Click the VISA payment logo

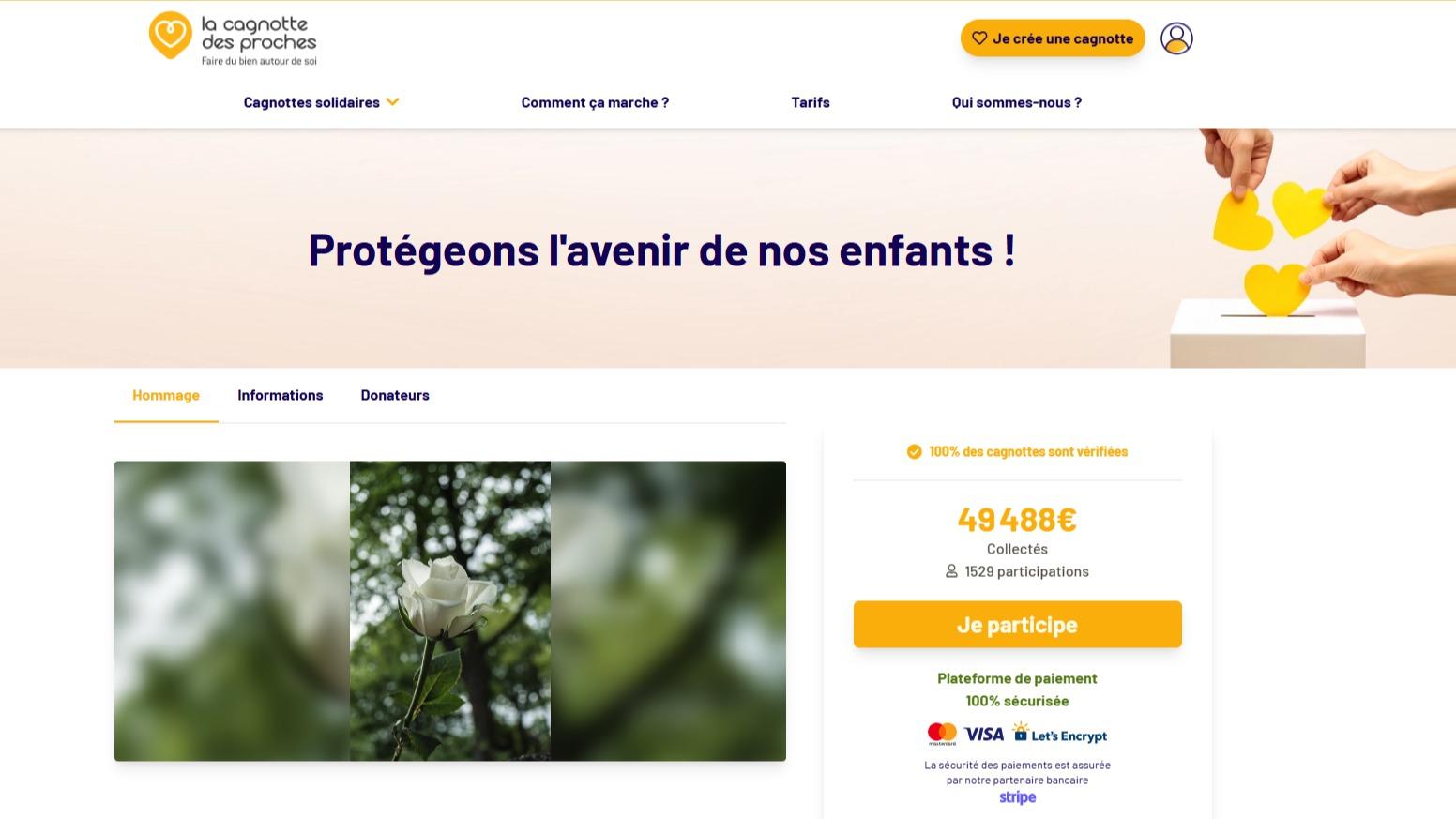click(x=984, y=734)
